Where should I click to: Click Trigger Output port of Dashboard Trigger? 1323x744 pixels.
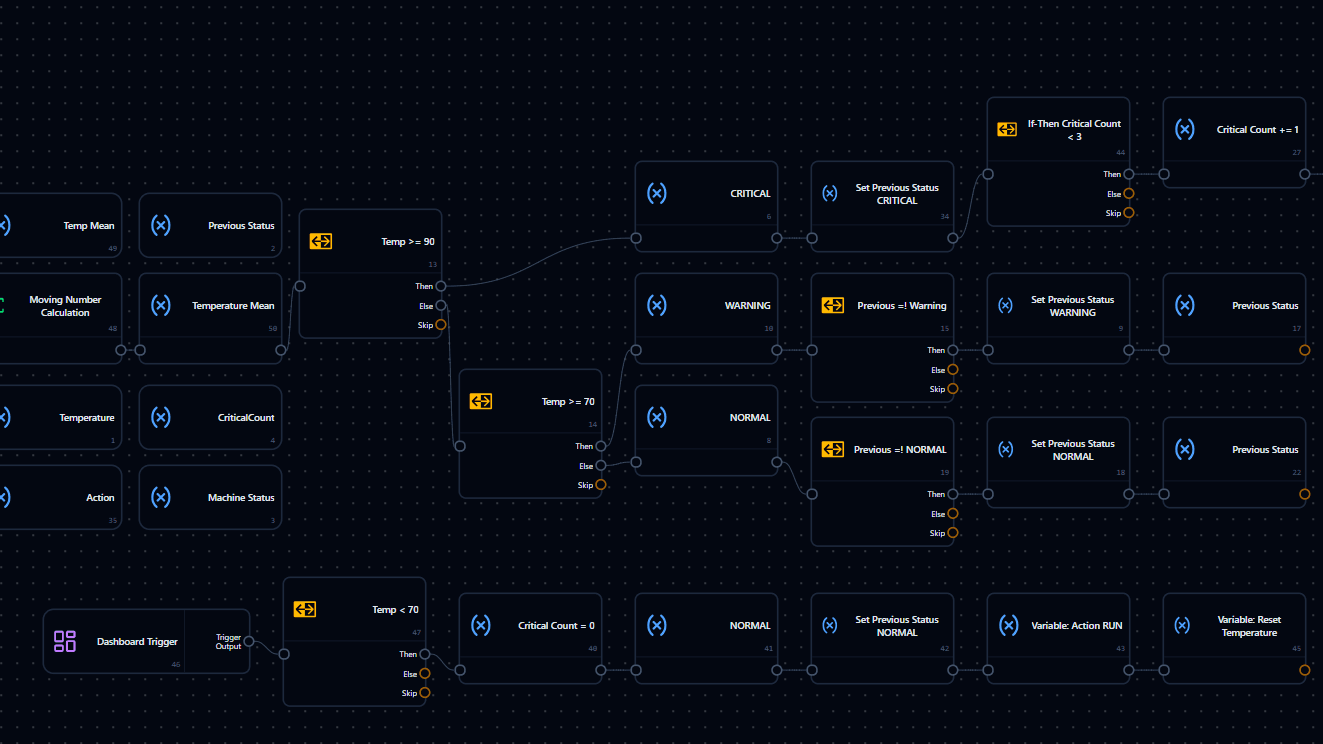click(249, 642)
